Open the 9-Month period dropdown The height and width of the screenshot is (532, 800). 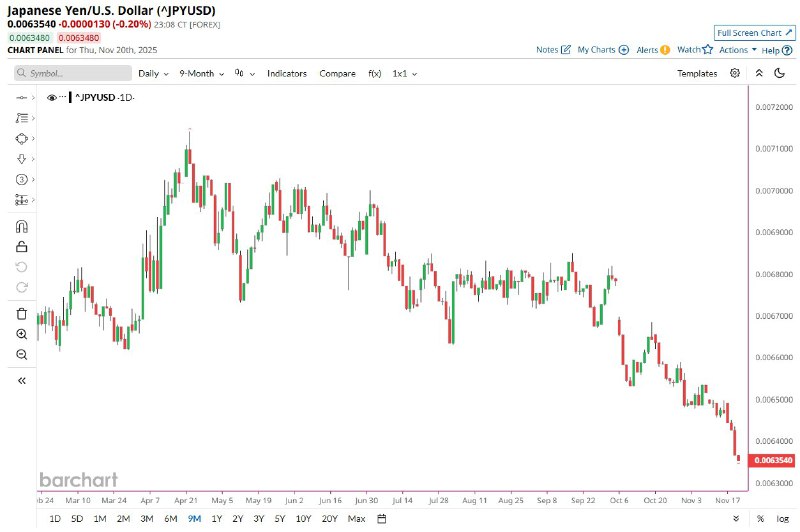click(202, 73)
